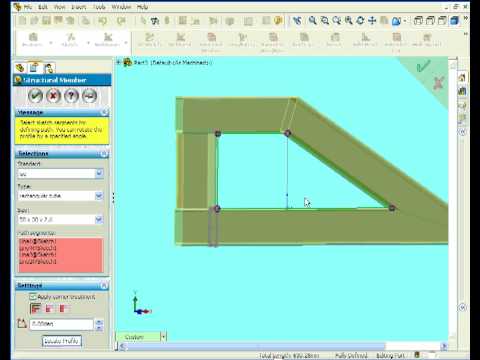Expand Part1 flyout feature tree
480x360 pixels.
(x=118, y=62)
